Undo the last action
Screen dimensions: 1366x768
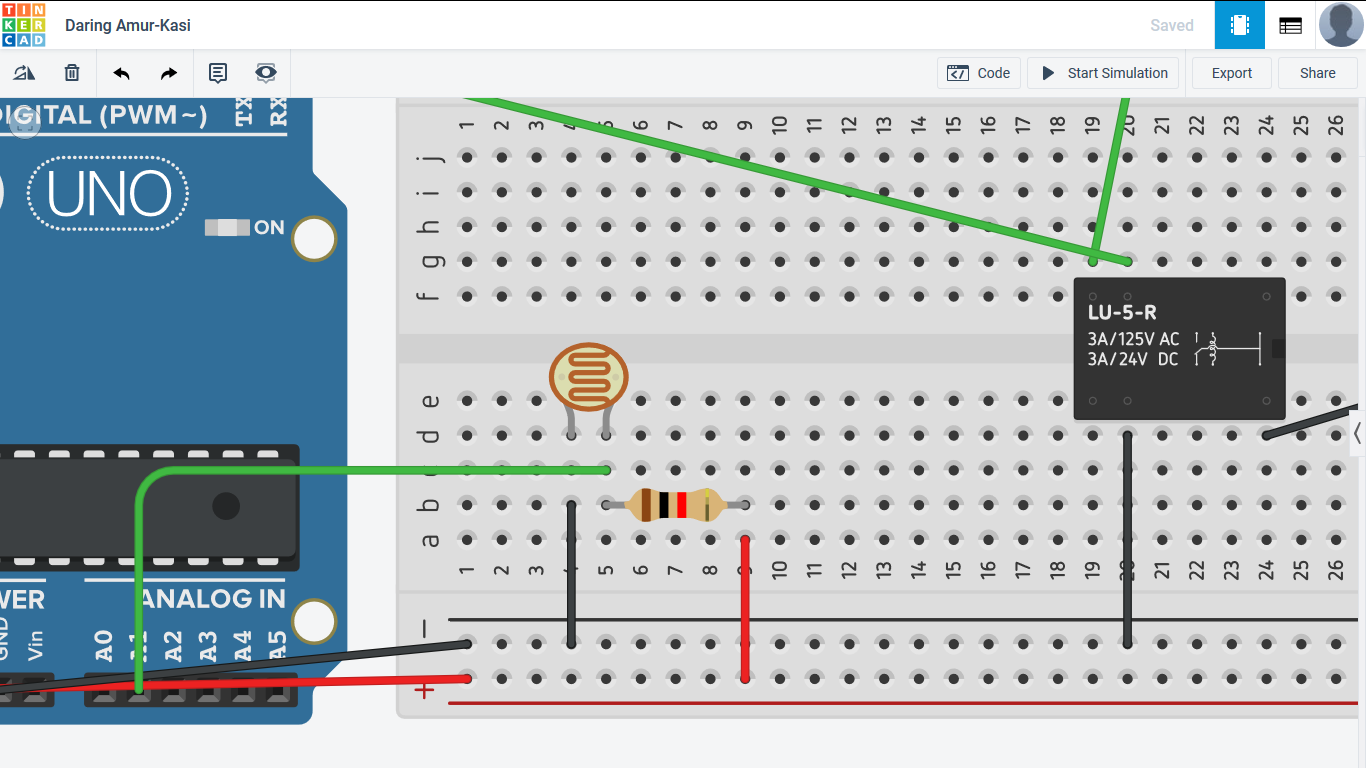(121, 73)
